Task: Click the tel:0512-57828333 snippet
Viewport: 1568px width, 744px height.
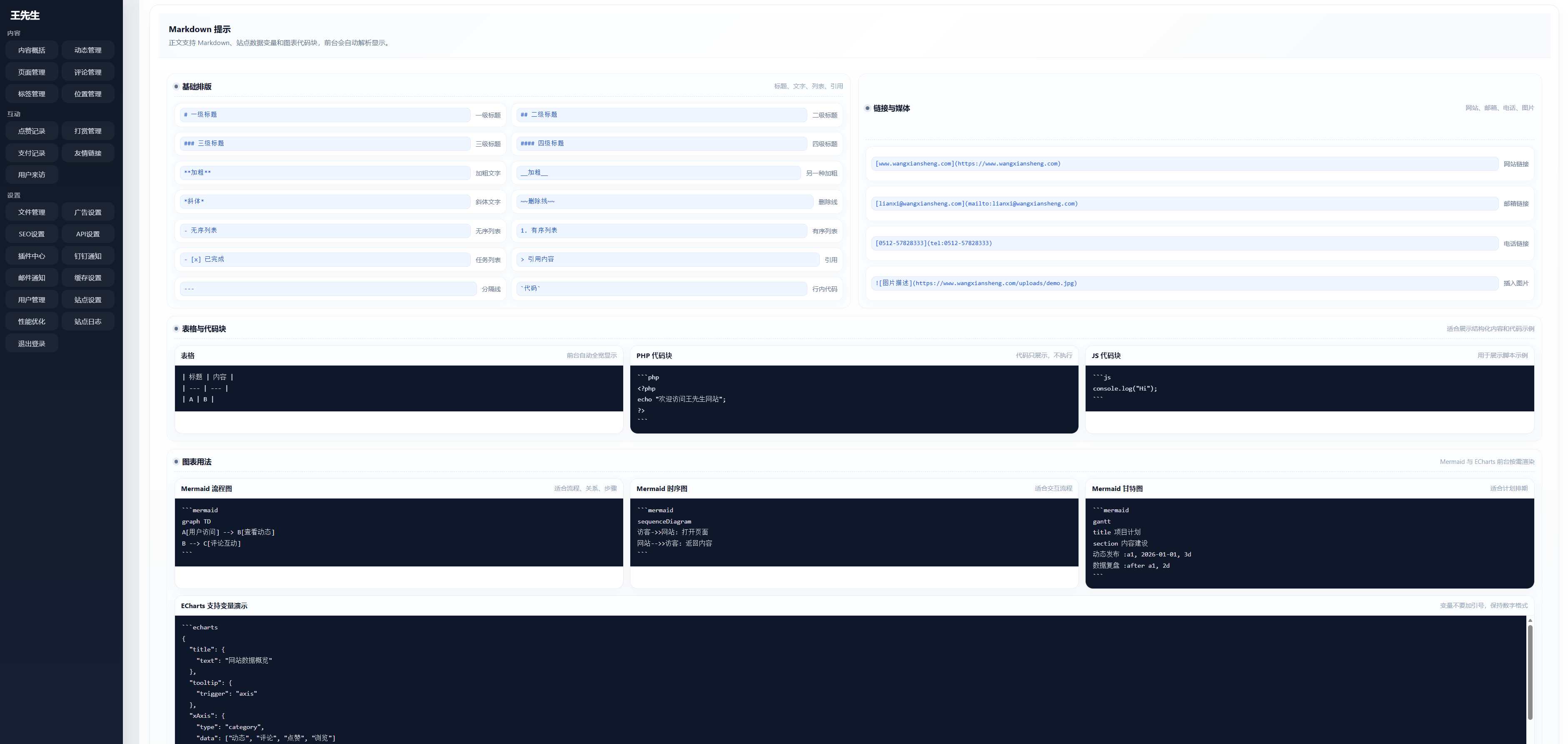Action: point(1184,243)
